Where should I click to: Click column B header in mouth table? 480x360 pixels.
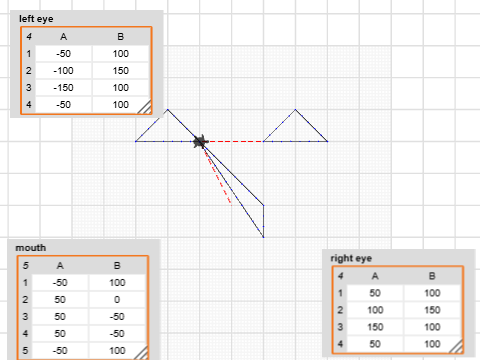117,266
